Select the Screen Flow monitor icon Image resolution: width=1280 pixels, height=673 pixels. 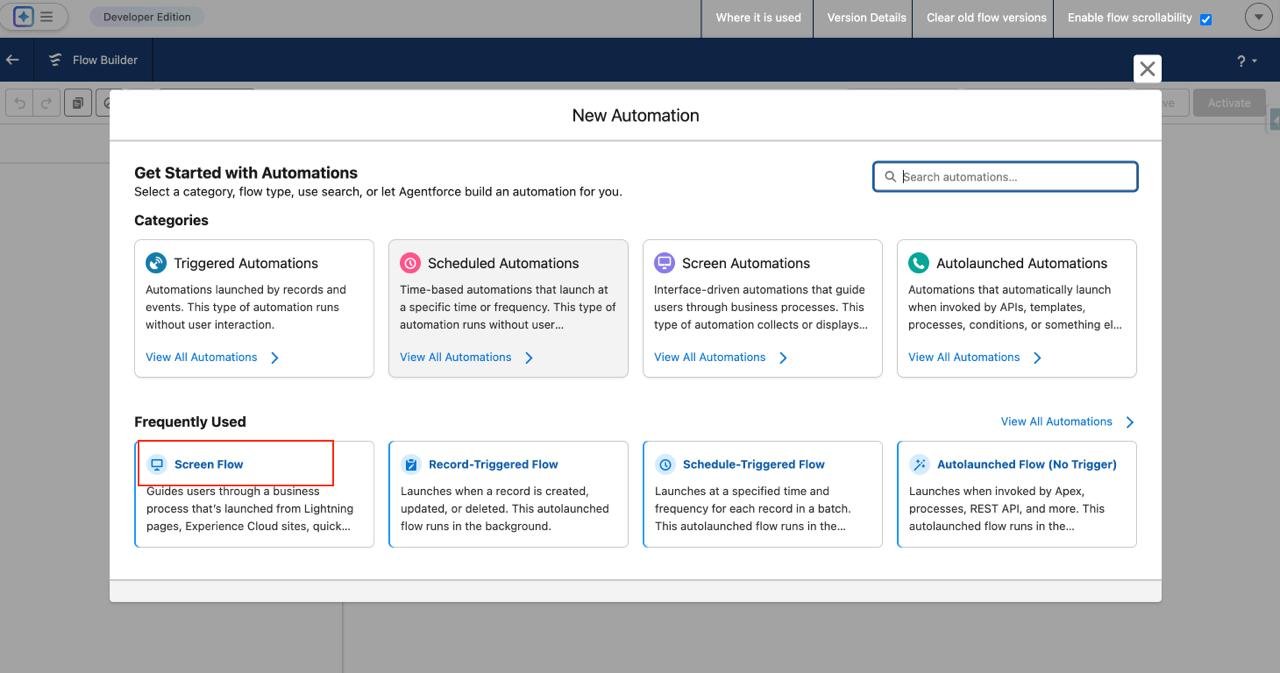pos(155,464)
